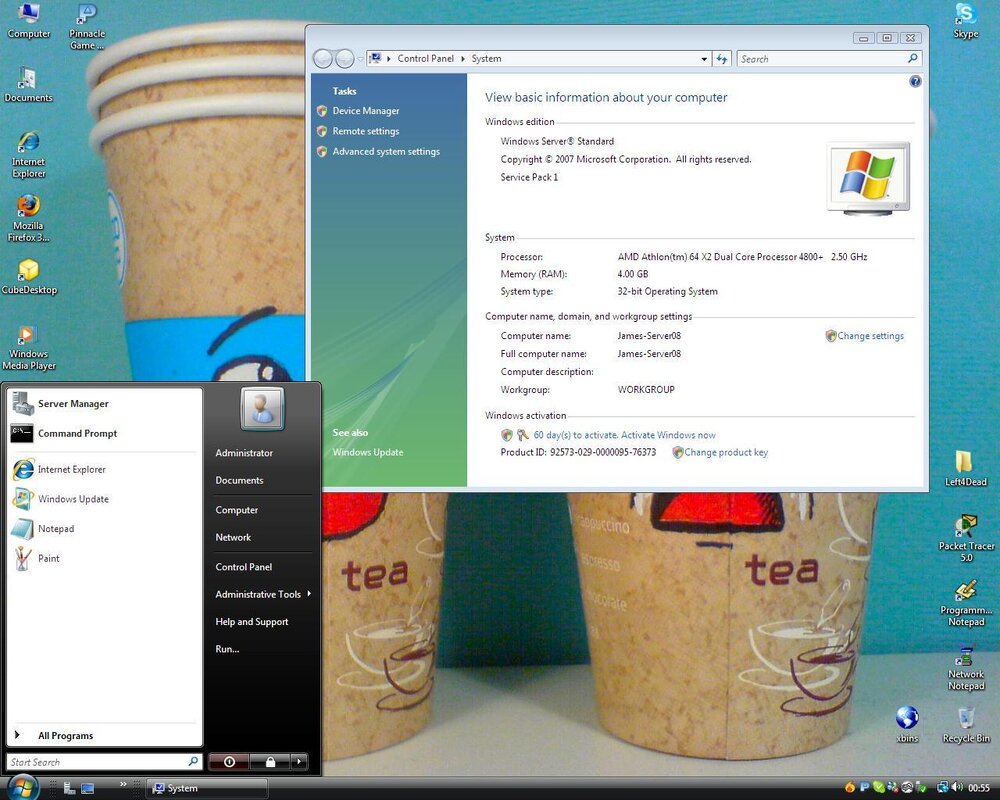Viewport: 1000px width, 800px height.
Task: Click Run... in Start menu
Action: [227, 649]
